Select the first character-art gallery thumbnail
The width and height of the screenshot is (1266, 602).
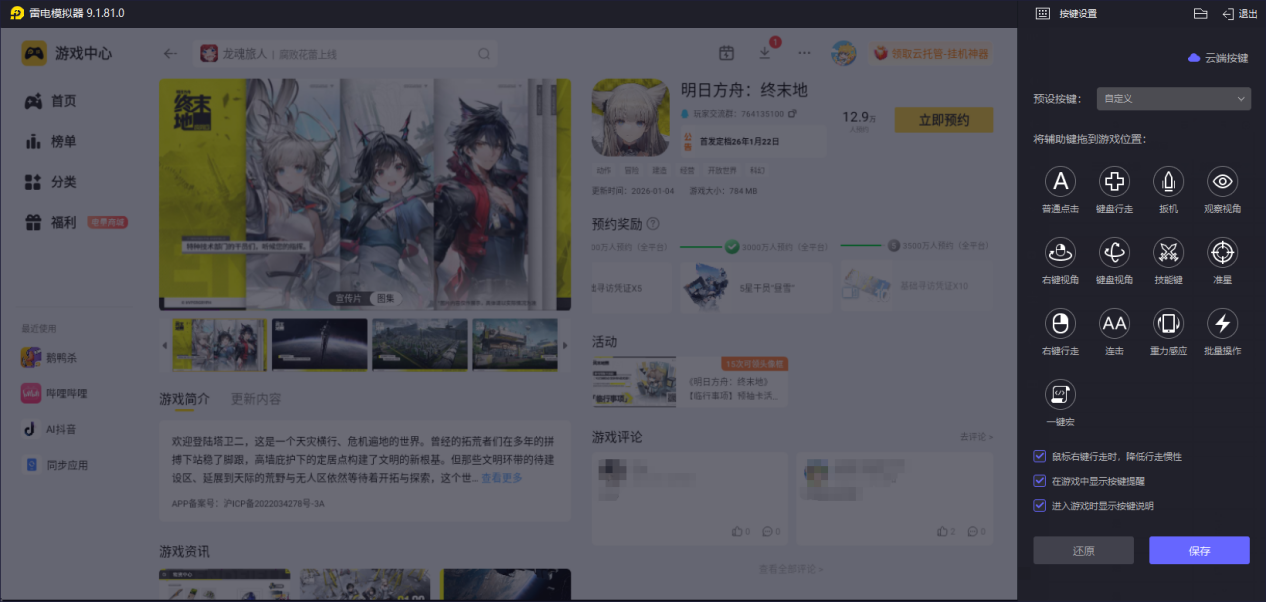pos(220,345)
